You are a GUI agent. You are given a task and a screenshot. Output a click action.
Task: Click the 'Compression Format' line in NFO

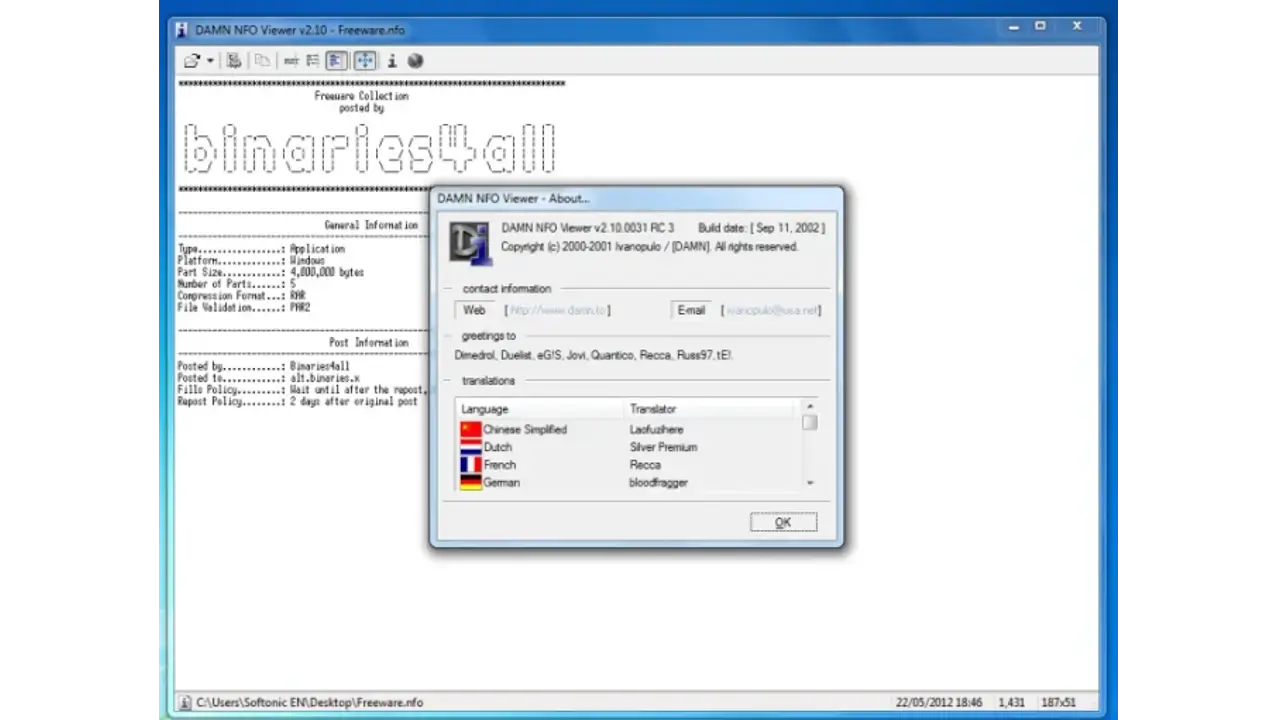(243, 296)
